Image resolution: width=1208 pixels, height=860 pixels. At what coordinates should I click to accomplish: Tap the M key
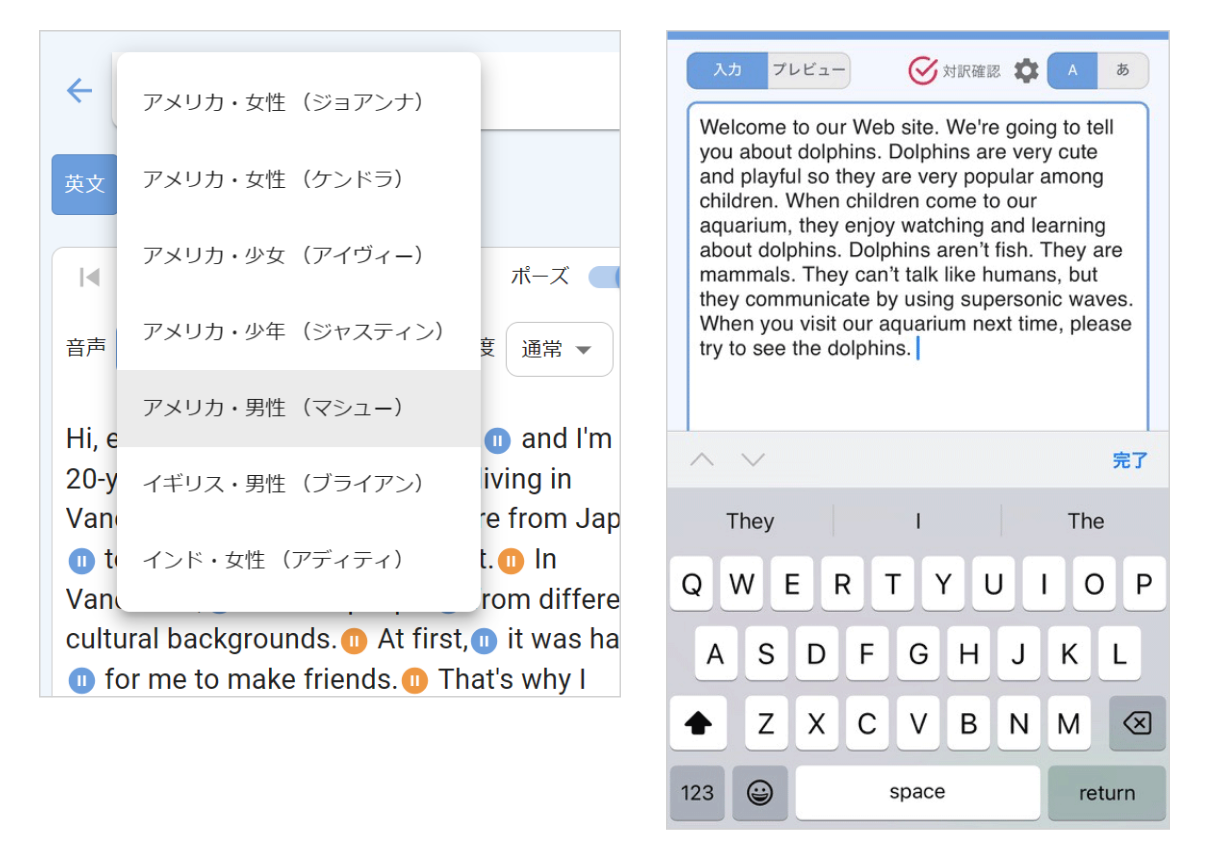[1068, 724]
